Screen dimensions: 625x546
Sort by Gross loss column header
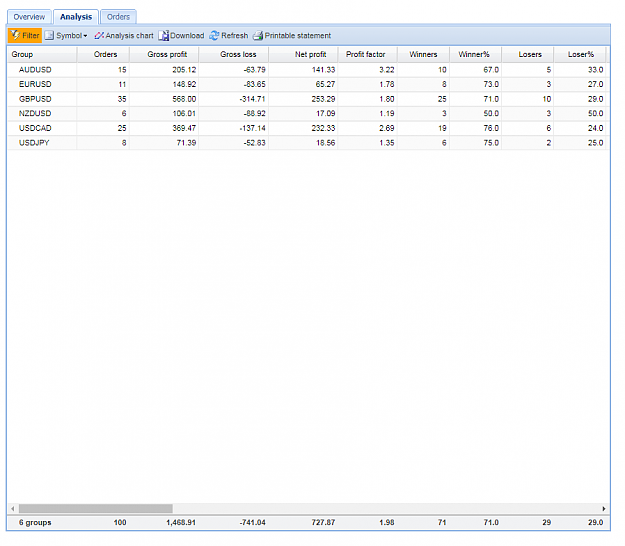point(234,54)
